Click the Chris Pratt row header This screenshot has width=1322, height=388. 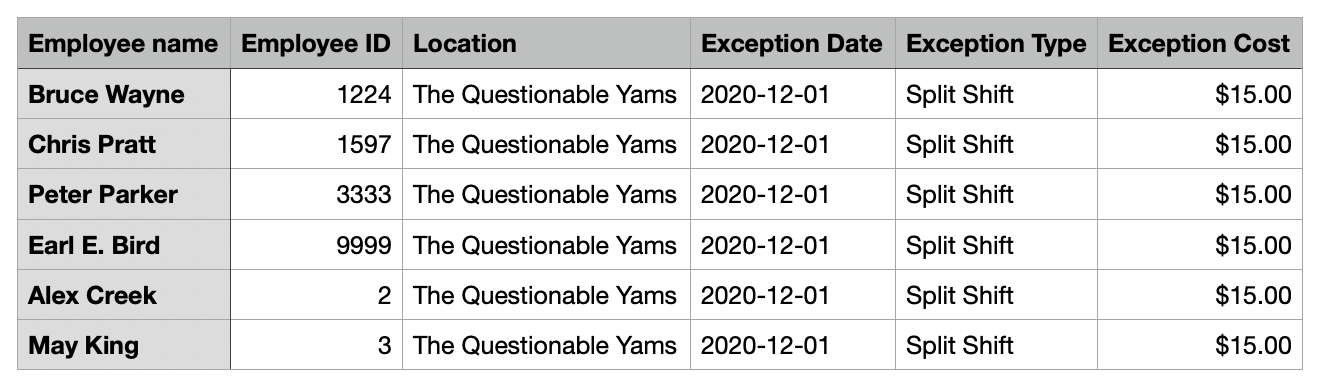click(x=124, y=144)
